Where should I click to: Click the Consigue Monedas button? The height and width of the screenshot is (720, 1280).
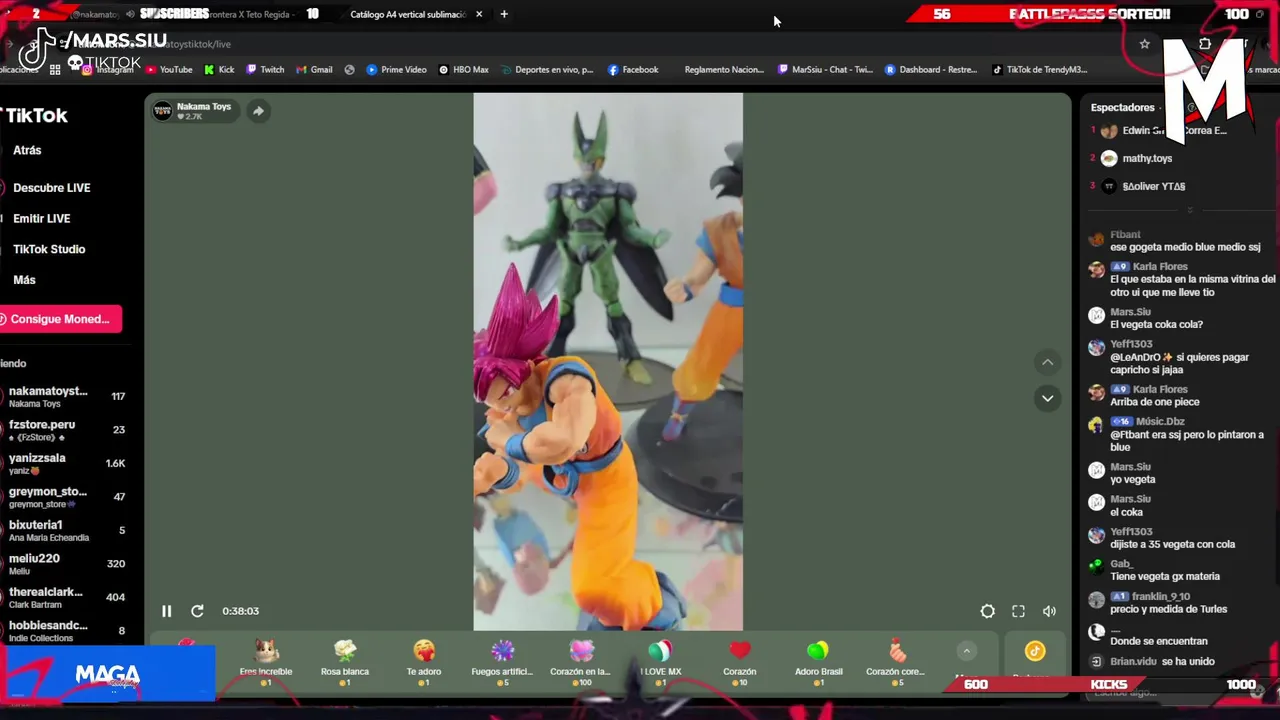pos(60,319)
